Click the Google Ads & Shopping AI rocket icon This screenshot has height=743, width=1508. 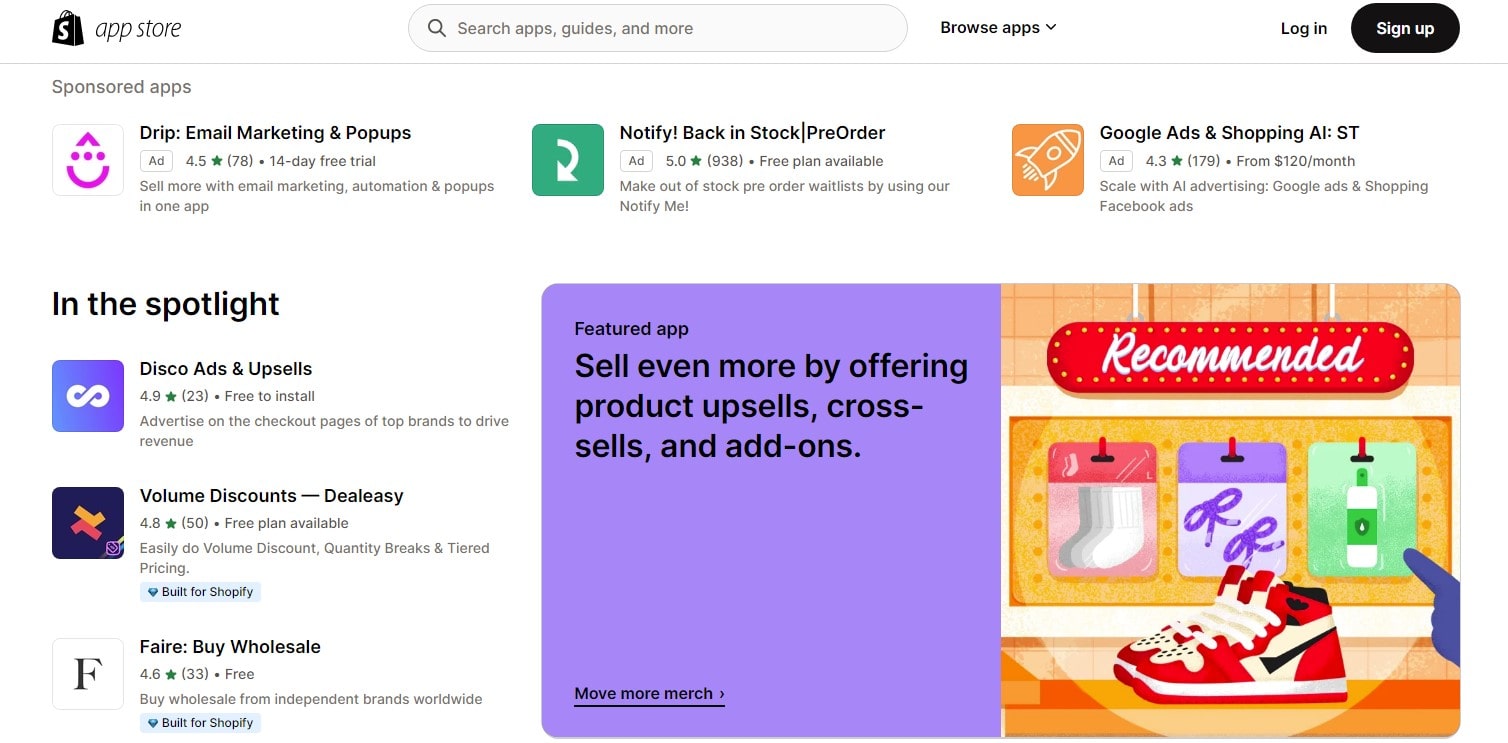(x=1047, y=159)
